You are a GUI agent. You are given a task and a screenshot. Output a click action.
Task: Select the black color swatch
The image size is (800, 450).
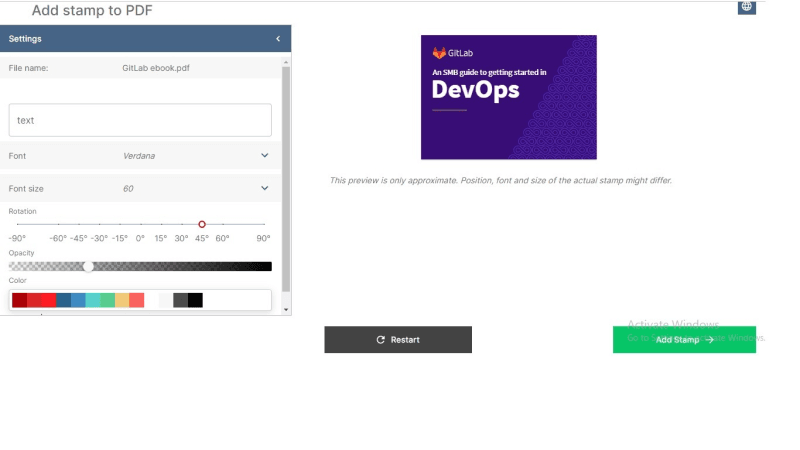click(195, 300)
